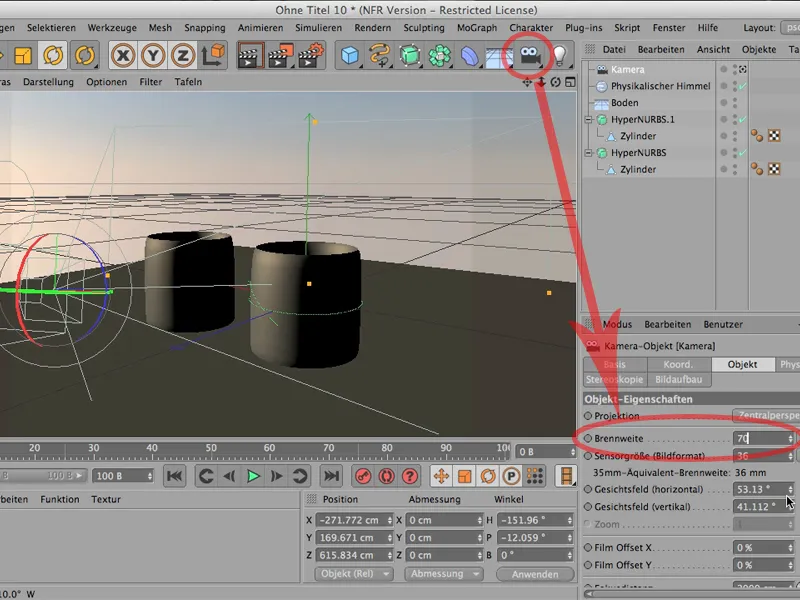Click Position X field stepper
This screenshot has width=800, height=600.
point(390,520)
